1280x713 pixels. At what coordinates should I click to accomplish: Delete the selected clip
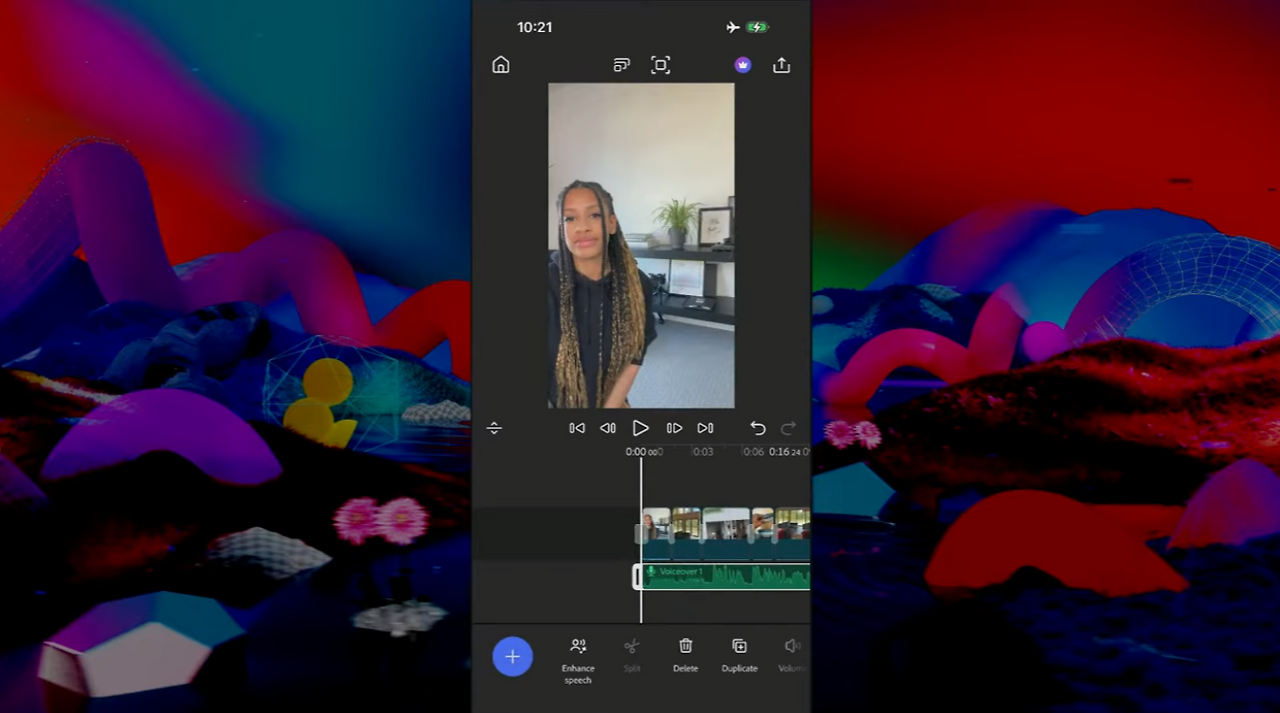(685, 656)
